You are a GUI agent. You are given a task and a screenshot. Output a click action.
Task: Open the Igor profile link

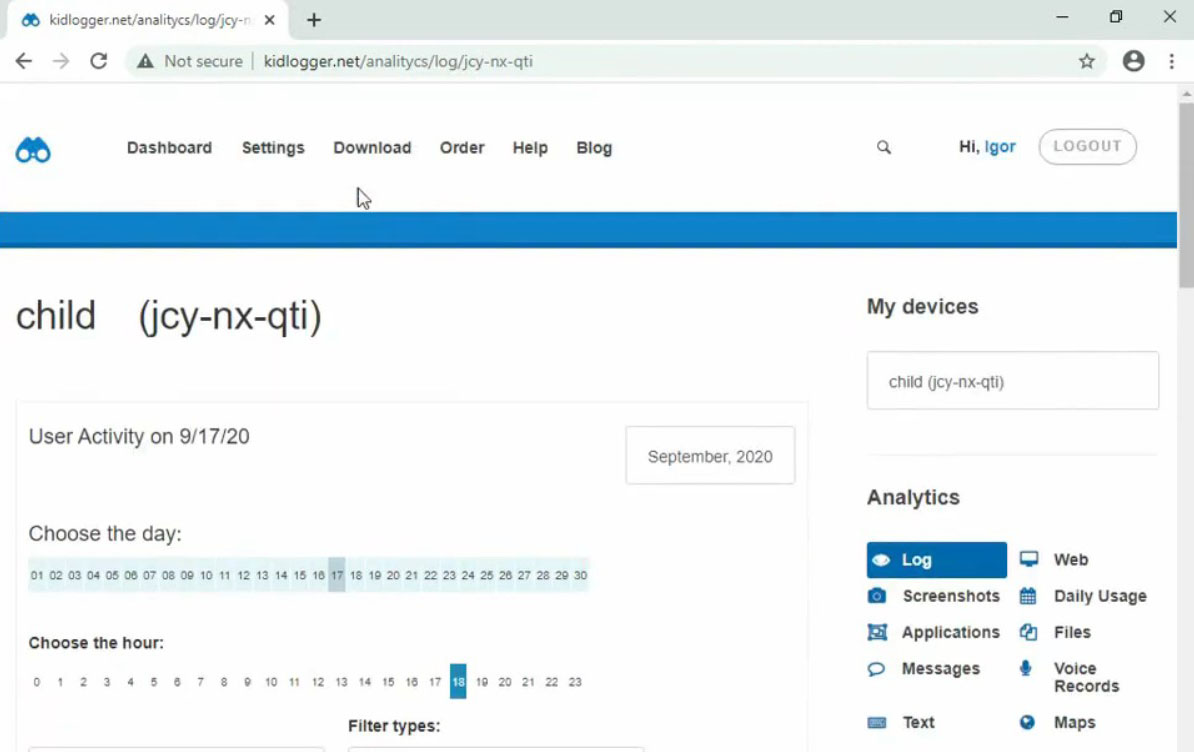999,147
